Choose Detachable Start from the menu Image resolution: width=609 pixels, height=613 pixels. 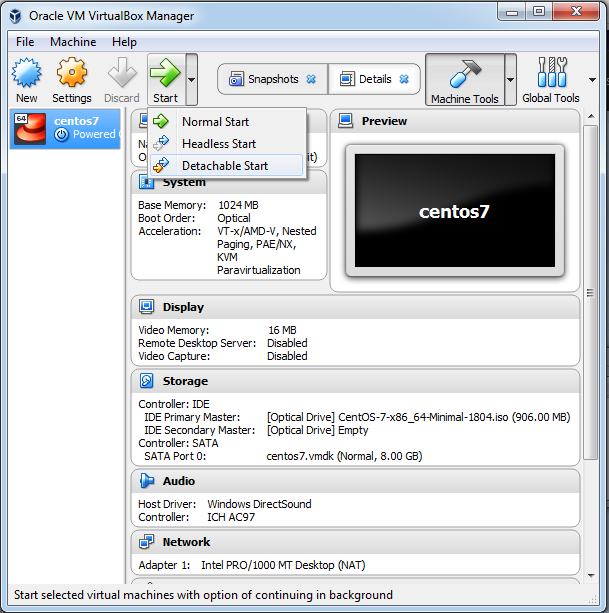pos(227,165)
